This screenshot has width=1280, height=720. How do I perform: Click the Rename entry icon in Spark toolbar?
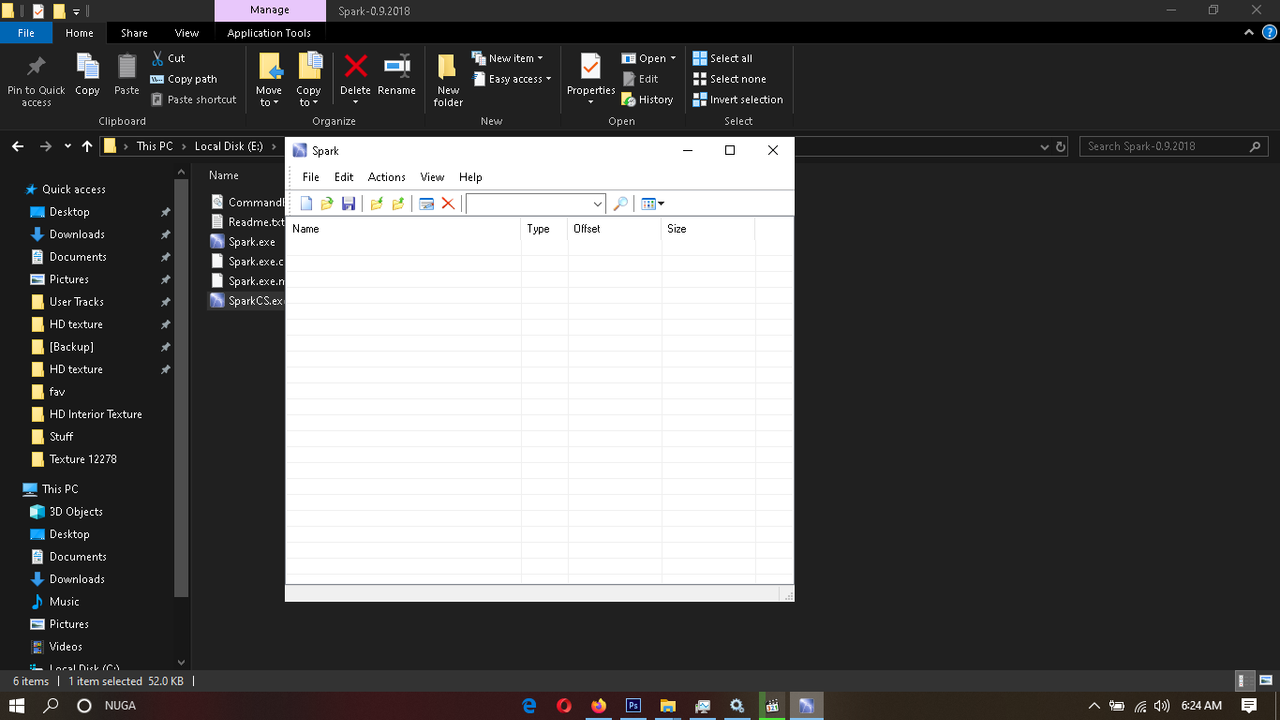point(427,204)
